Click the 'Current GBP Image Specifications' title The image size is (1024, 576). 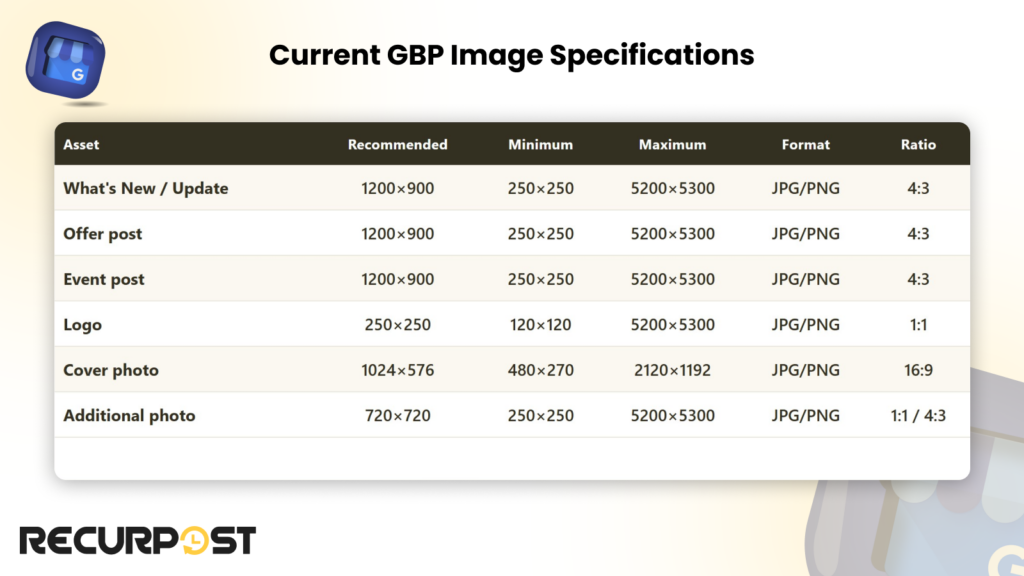click(x=511, y=55)
